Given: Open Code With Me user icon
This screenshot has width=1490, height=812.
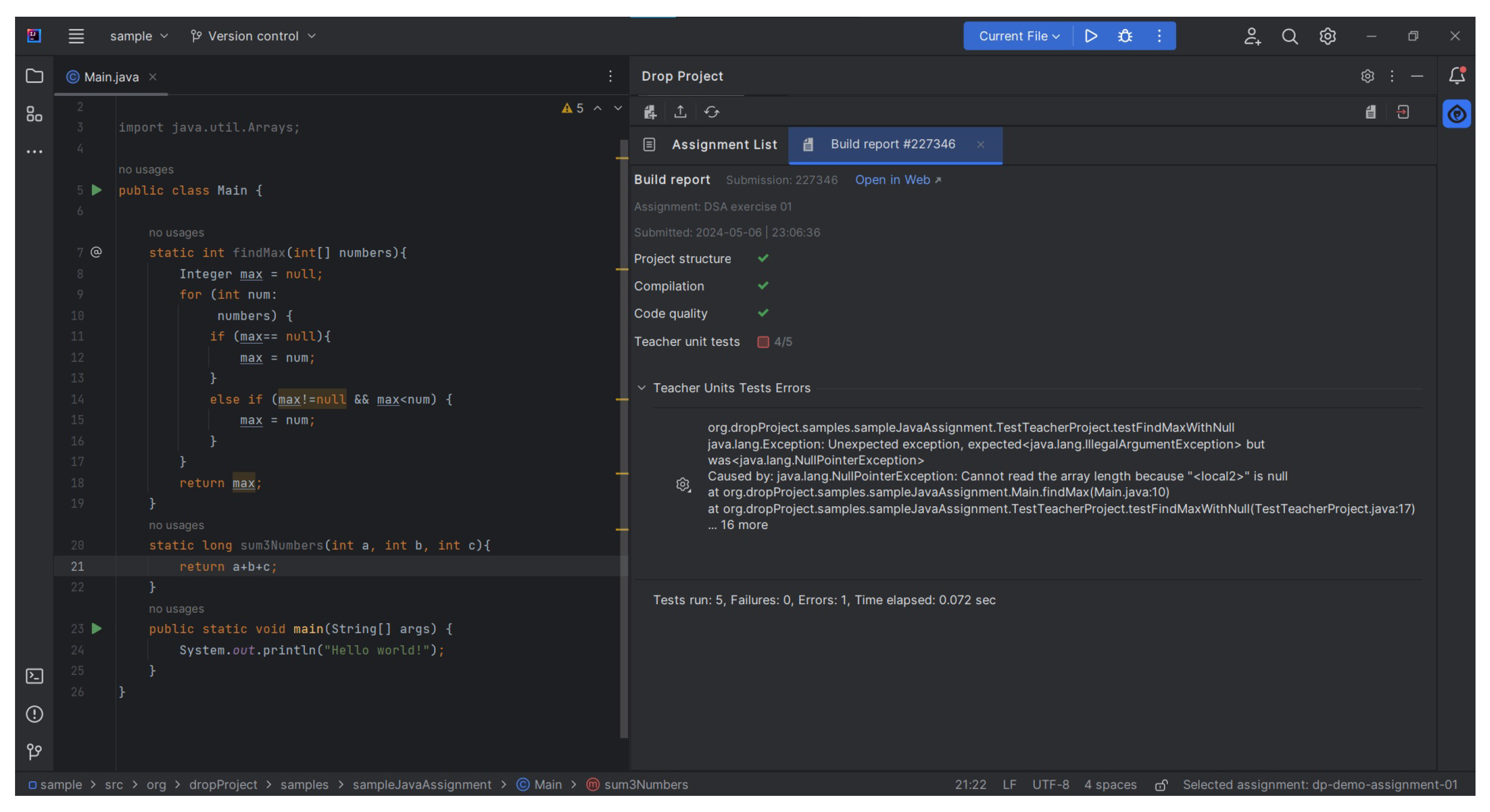Looking at the screenshot, I should (1252, 36).
